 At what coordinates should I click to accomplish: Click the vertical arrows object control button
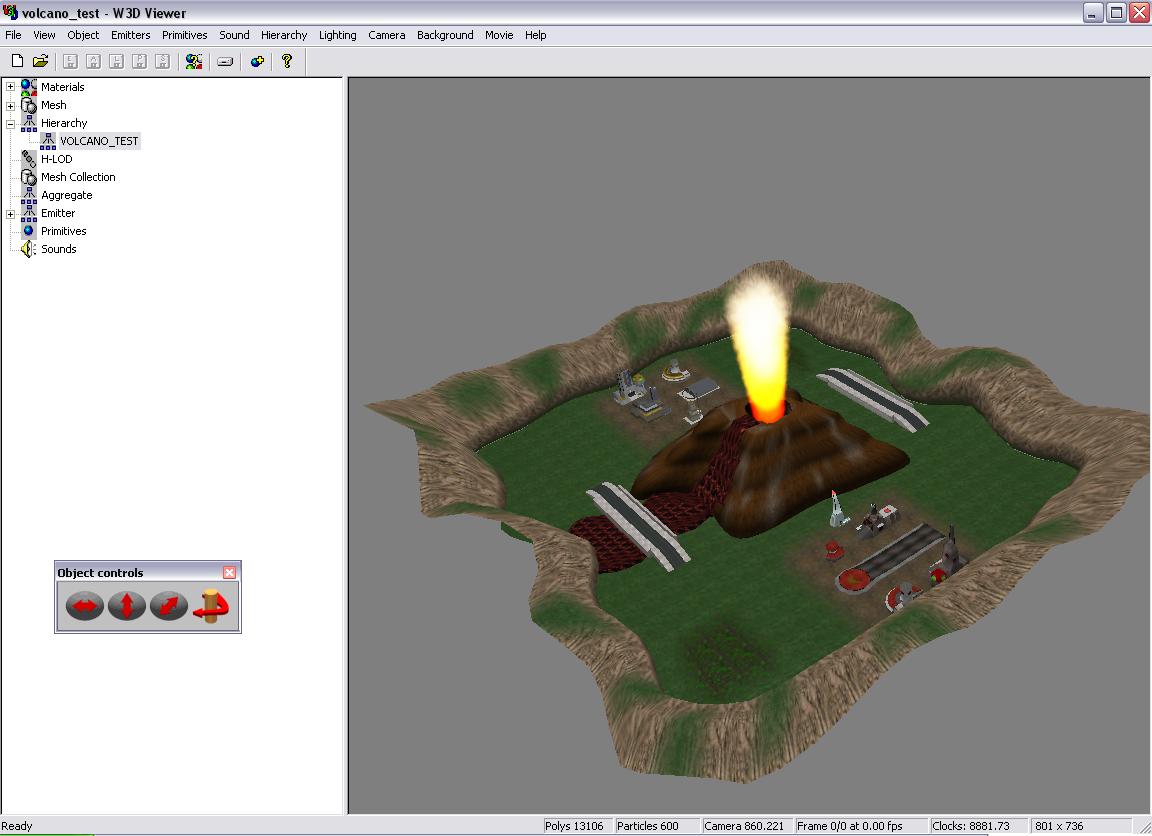pyautogui.click(x=127, y=606)
